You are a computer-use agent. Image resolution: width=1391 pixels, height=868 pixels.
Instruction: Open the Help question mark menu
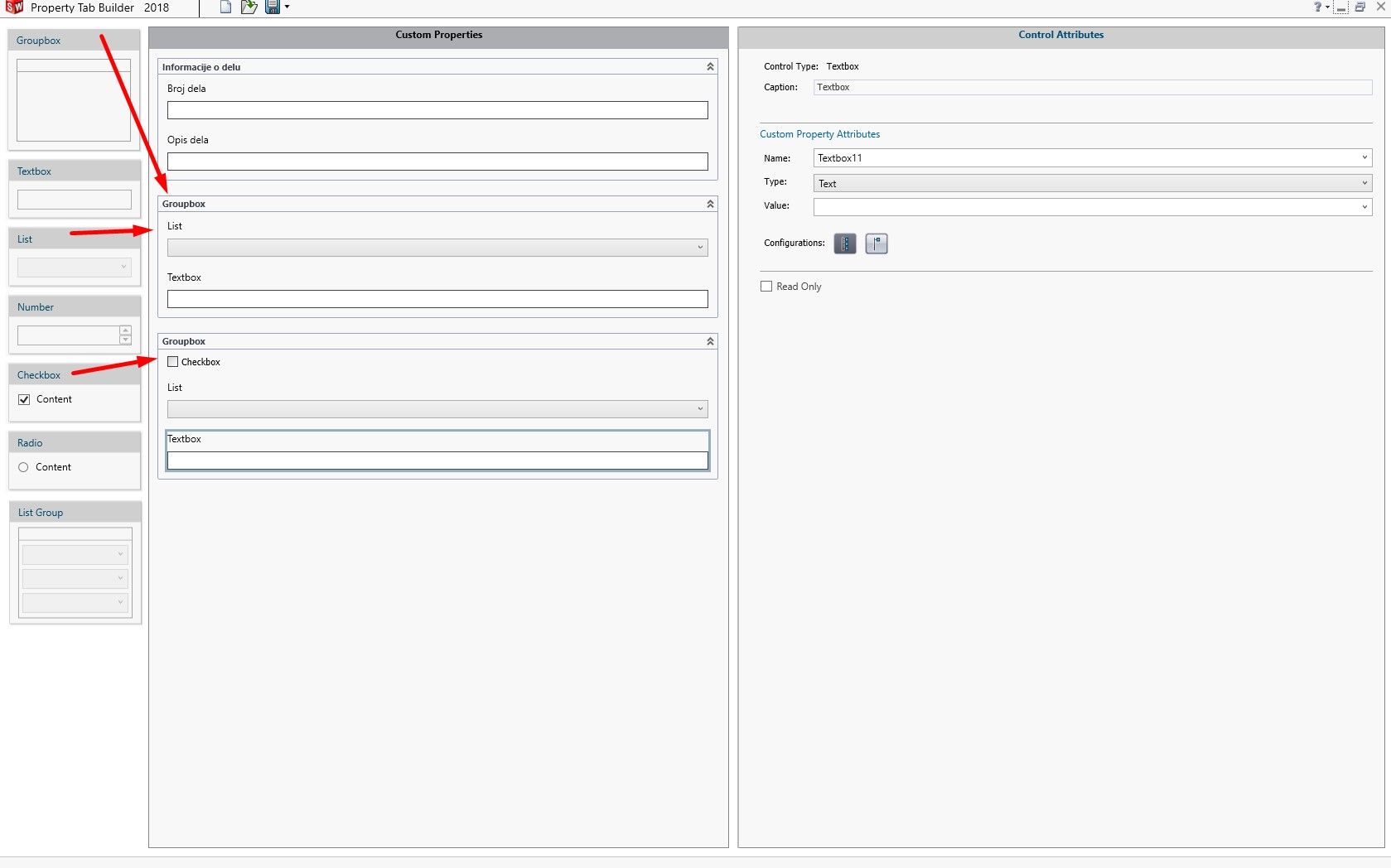(1318, 7)
